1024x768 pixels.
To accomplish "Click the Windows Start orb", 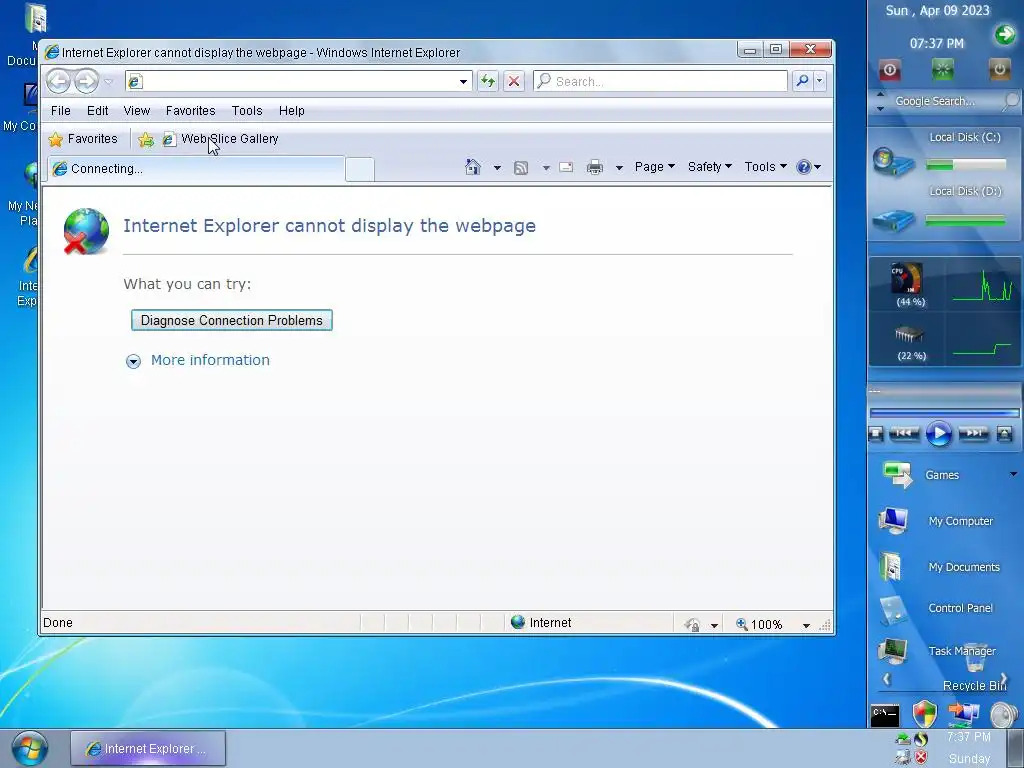I will [30, 748].
